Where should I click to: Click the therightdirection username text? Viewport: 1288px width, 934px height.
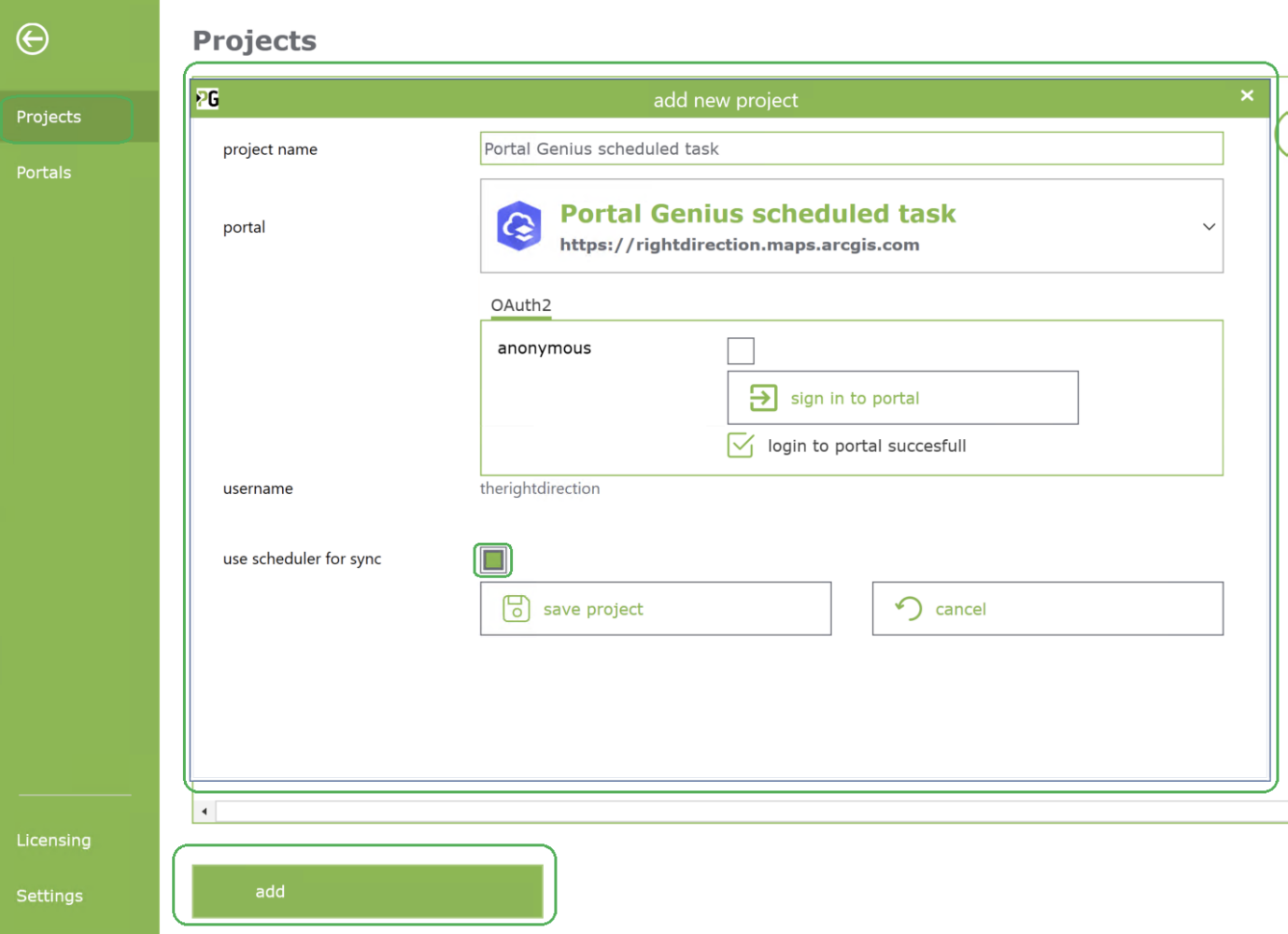point(540,488)
